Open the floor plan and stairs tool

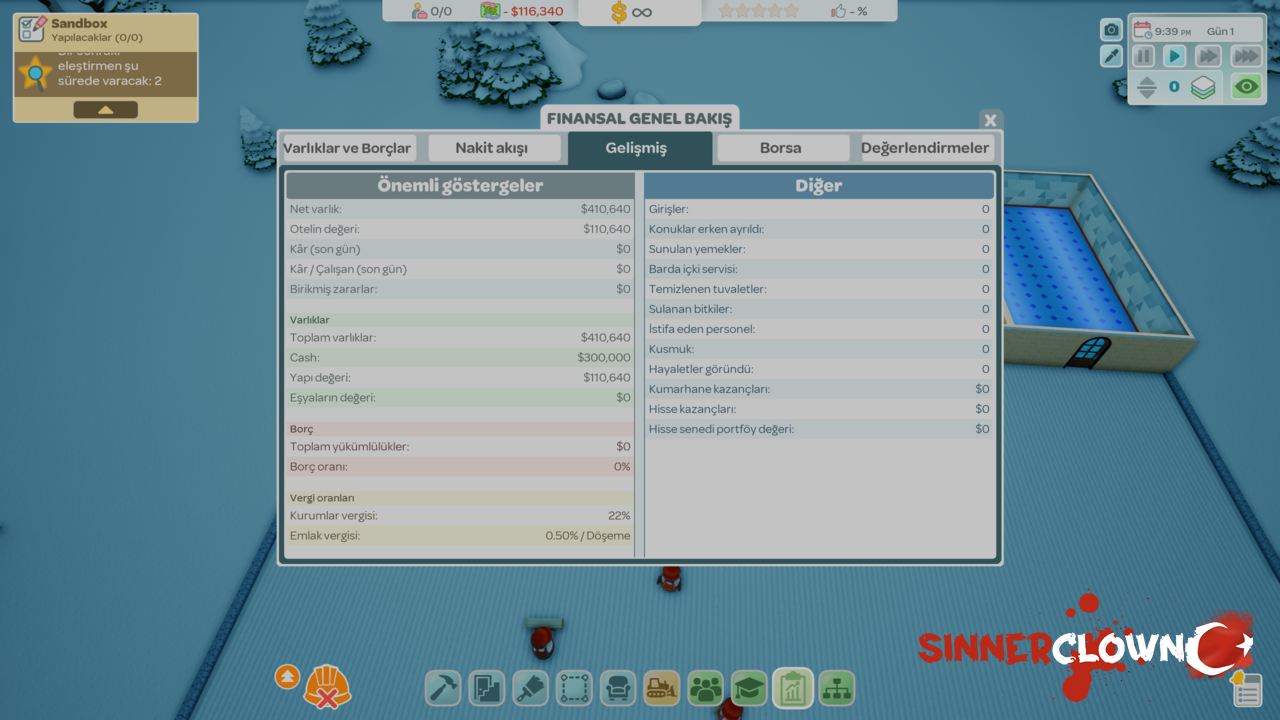[x=487, y=688]
